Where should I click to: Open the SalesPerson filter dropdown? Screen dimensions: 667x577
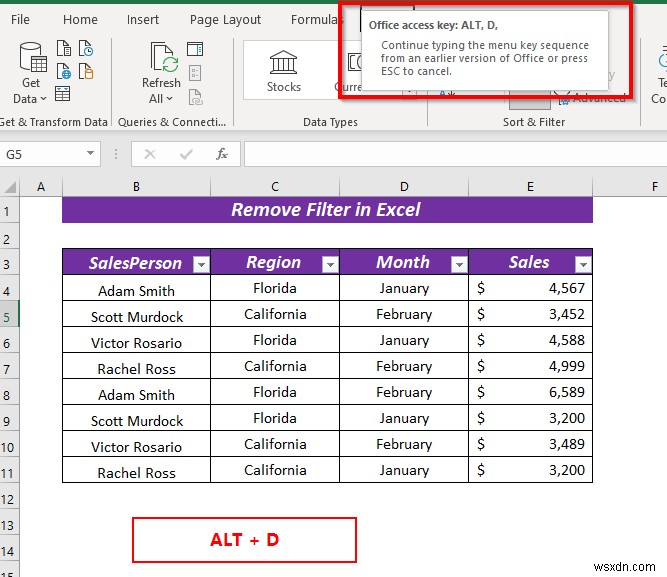(201, 265)
